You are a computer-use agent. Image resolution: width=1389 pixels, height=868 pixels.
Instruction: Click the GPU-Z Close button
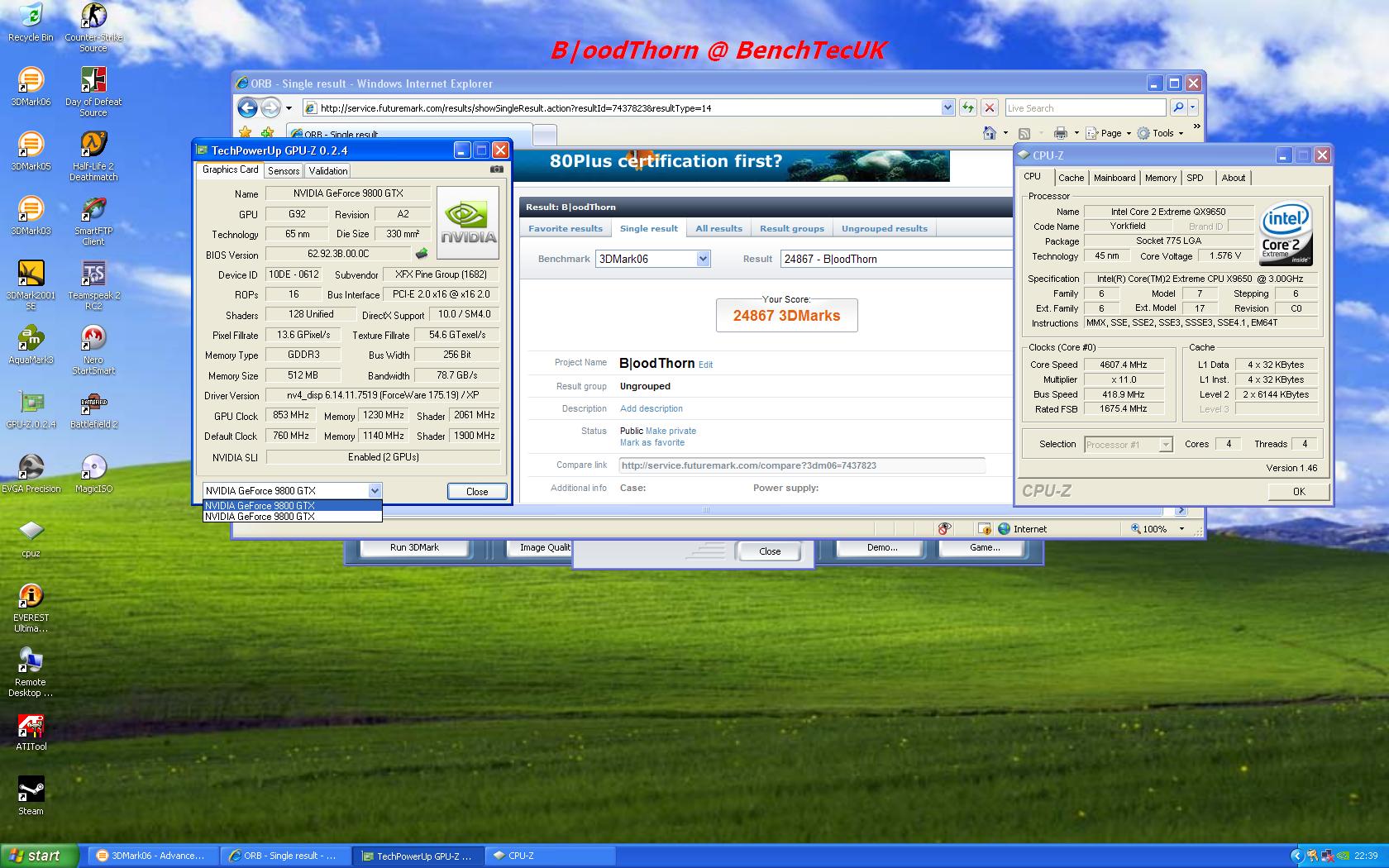pos(477,491)
